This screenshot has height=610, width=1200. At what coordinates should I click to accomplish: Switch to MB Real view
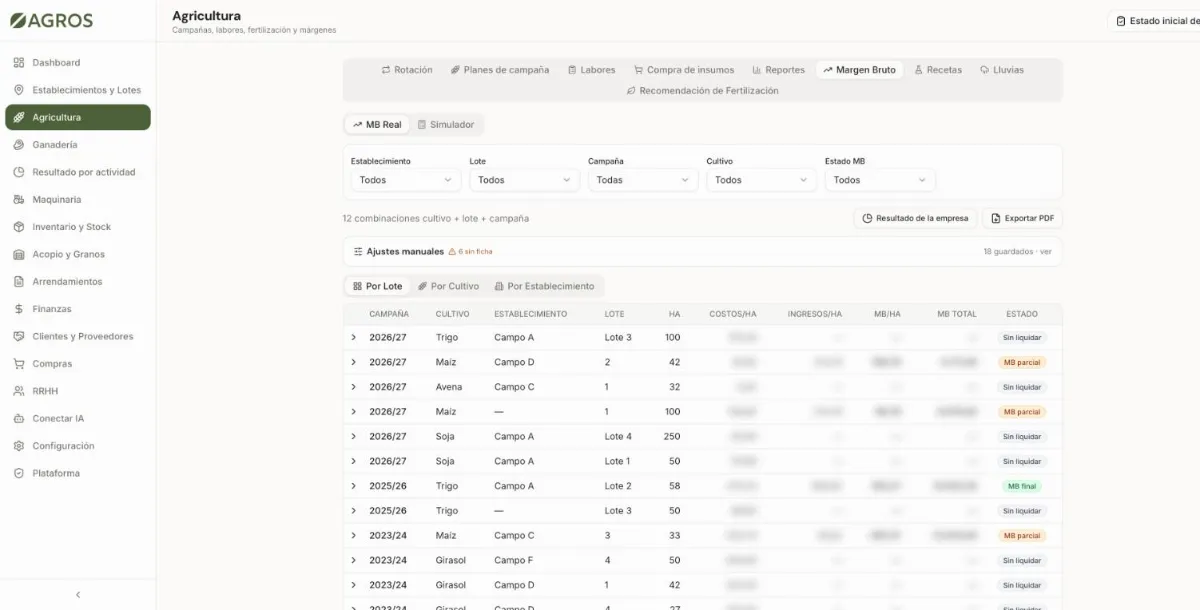[377, 125]
